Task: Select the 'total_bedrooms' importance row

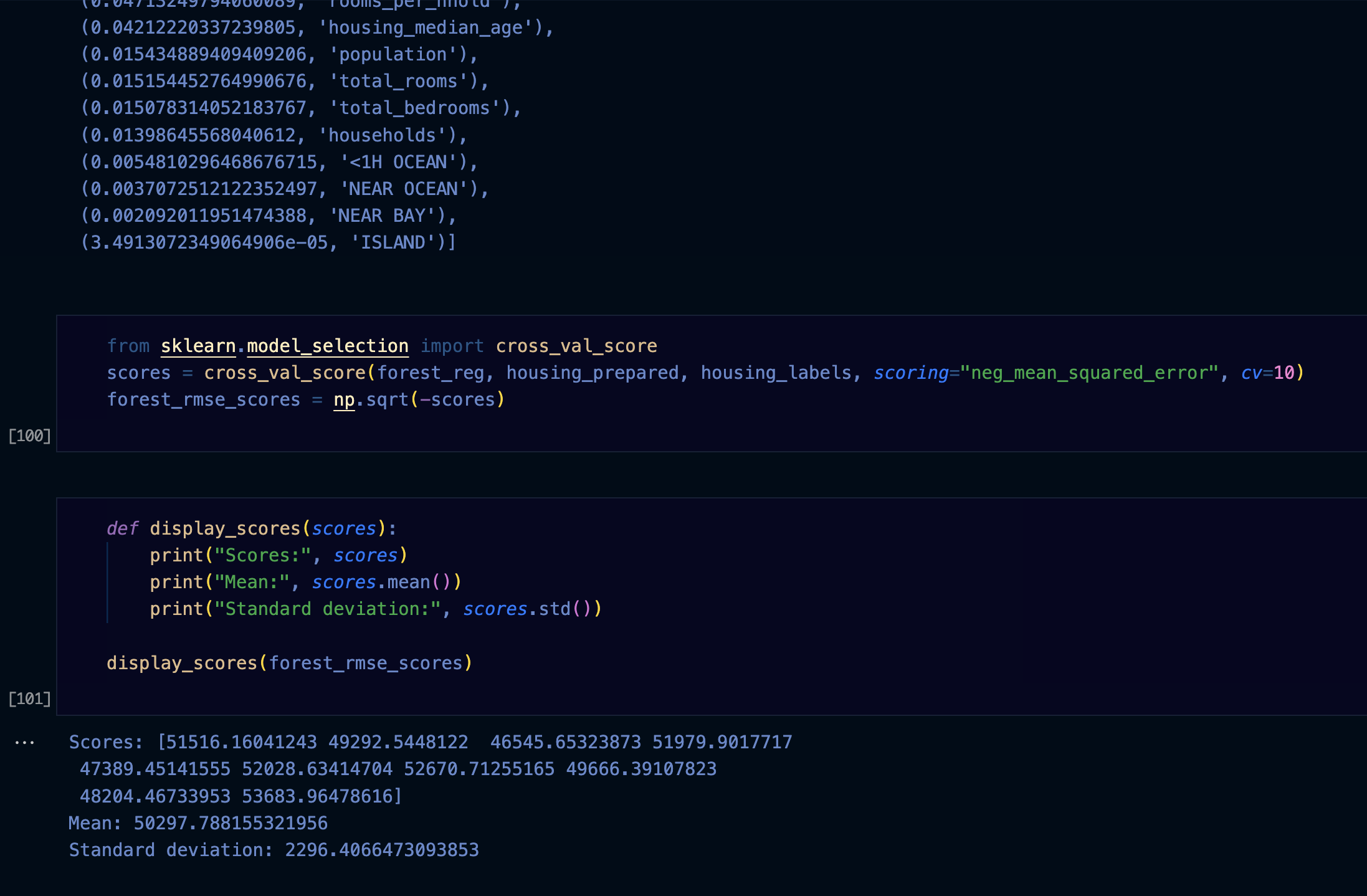Action: click(x=301, y=108)
